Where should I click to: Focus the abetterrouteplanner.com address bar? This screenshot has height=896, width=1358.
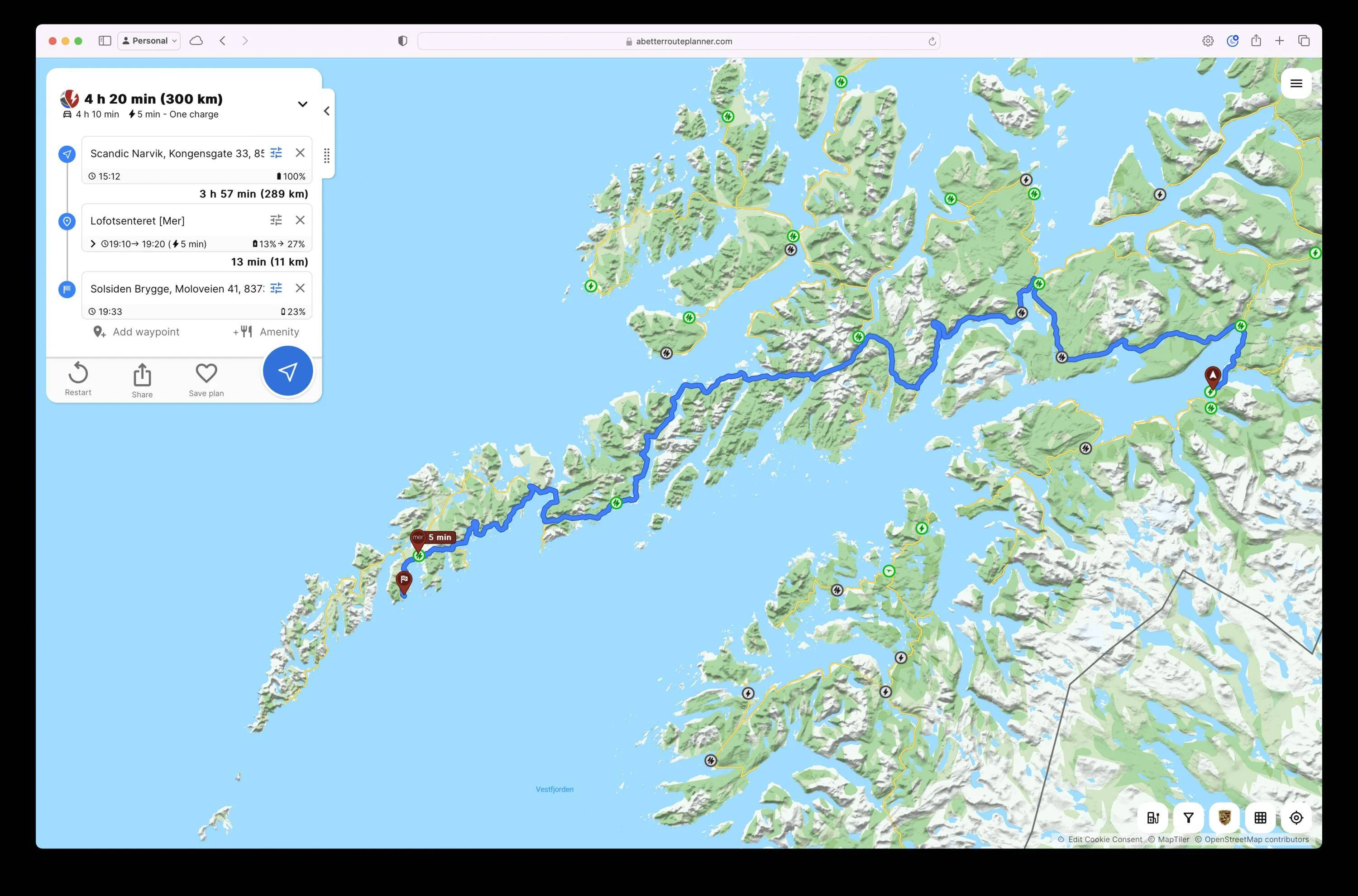pyautogui.click(x=679, y=41)
